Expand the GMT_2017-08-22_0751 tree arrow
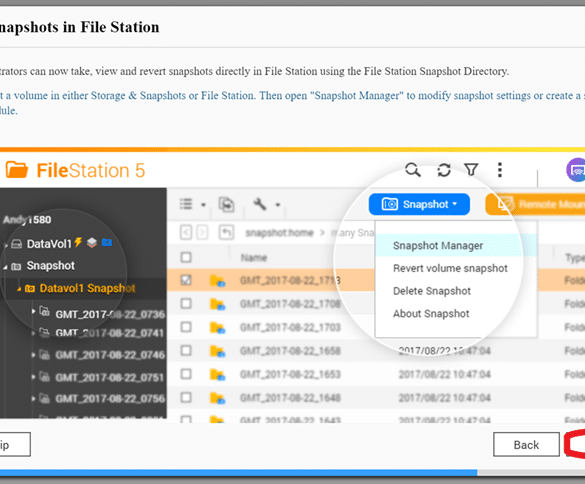Viewport: 585px width, 484px height. tap(33, 377)
